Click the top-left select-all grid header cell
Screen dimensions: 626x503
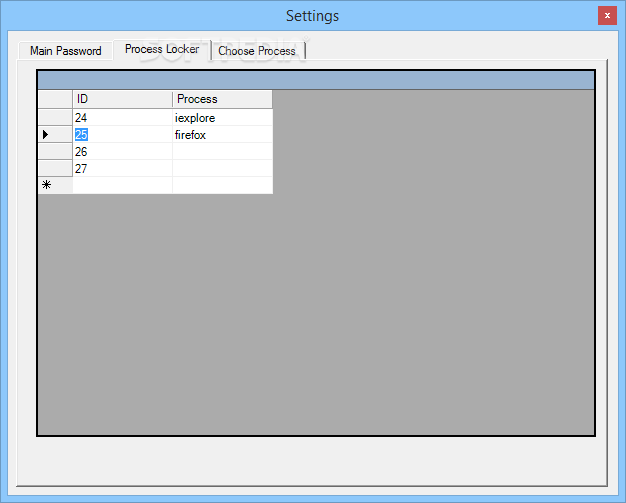pyautogui.click(x=55, y=99)
